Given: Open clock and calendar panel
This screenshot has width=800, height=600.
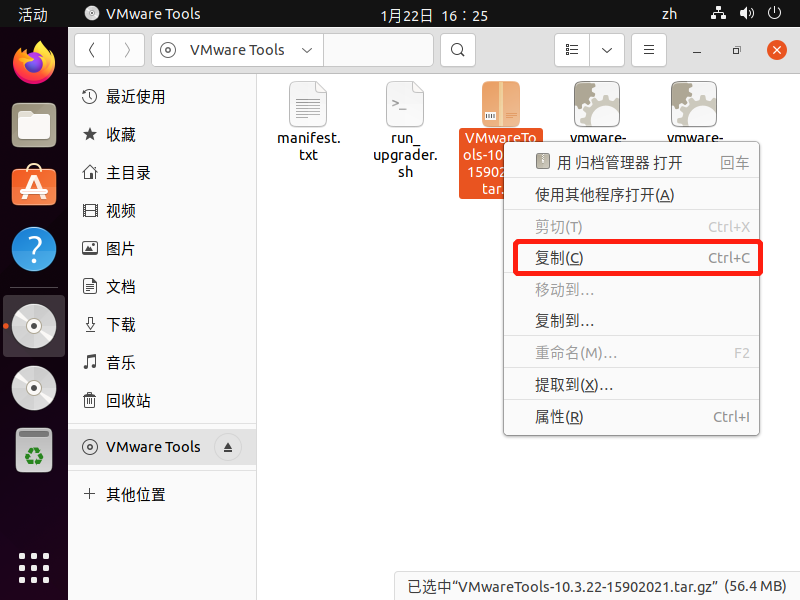Looking at the screenshot, I should pos(434,15).
